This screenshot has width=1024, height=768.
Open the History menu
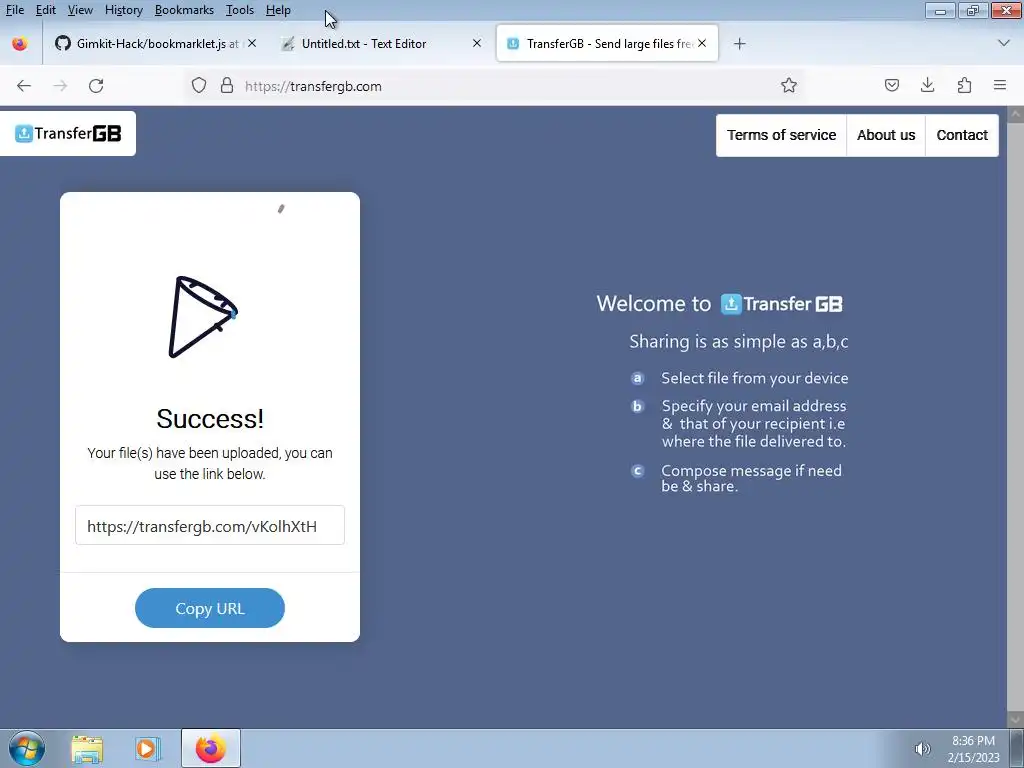pos(123,10)
